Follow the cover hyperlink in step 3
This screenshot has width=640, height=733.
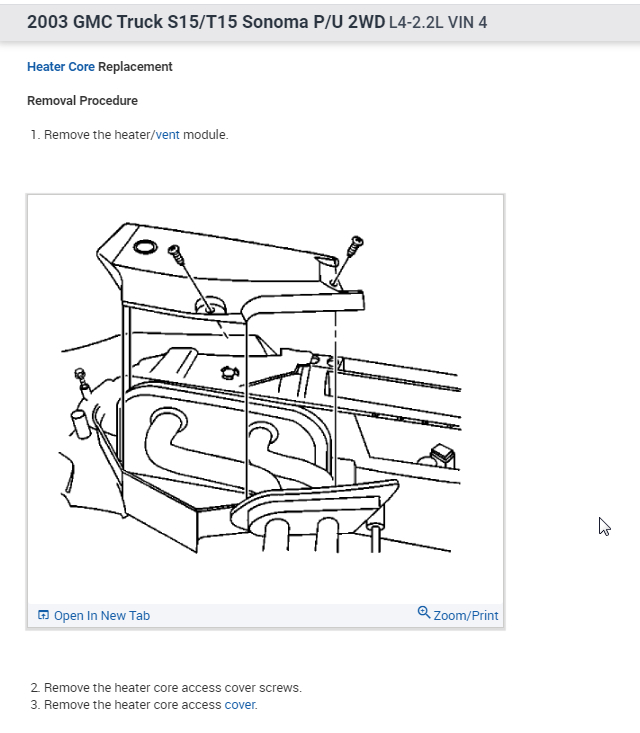[240, 704]
